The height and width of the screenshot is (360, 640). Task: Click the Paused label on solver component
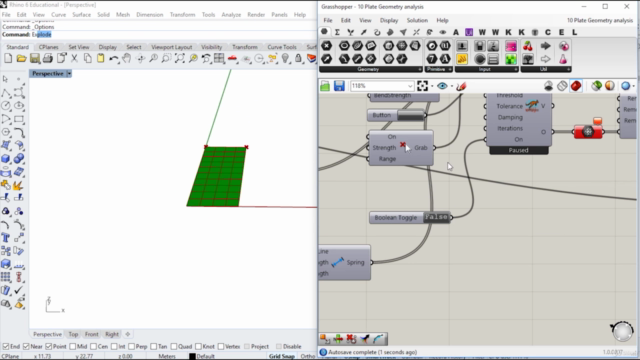point(518,150)
